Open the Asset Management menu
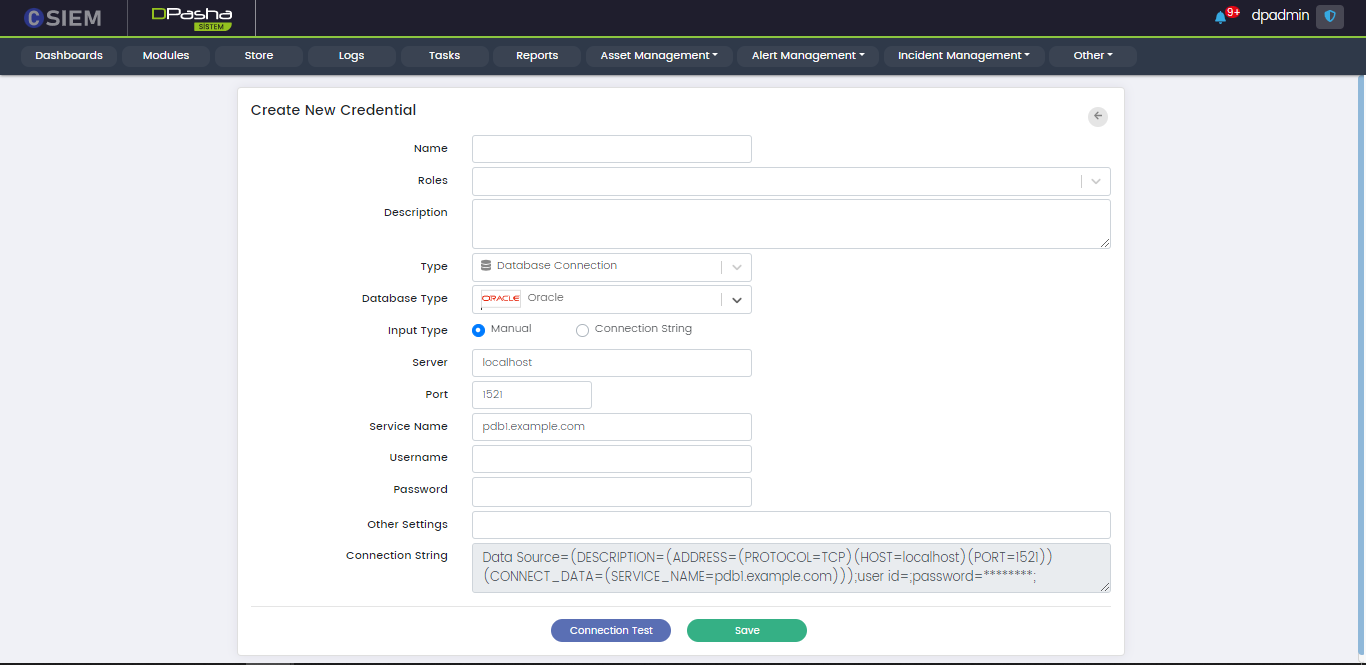The width and height of the screenshot is (1366, 665). click(659, 56)
